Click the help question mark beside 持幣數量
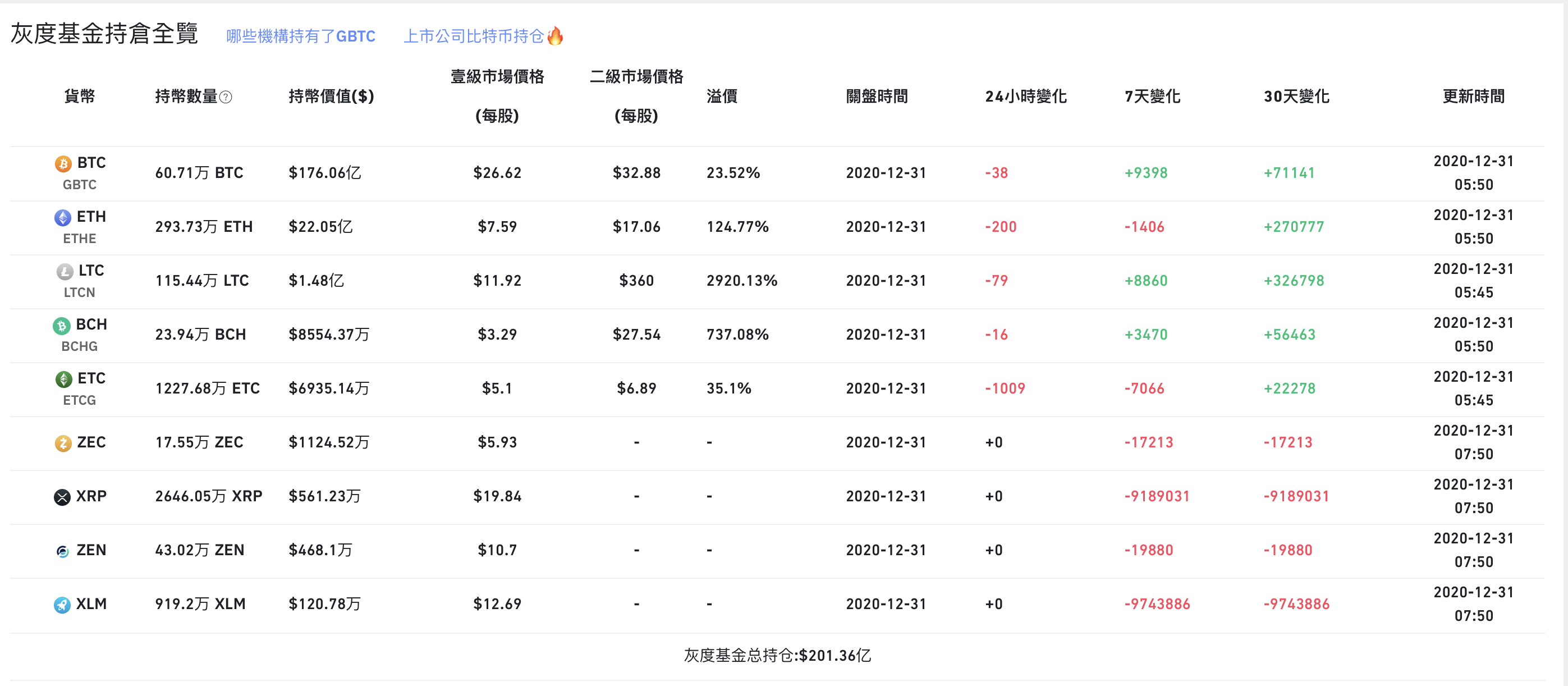The image size is (1568, 686). 226,97
